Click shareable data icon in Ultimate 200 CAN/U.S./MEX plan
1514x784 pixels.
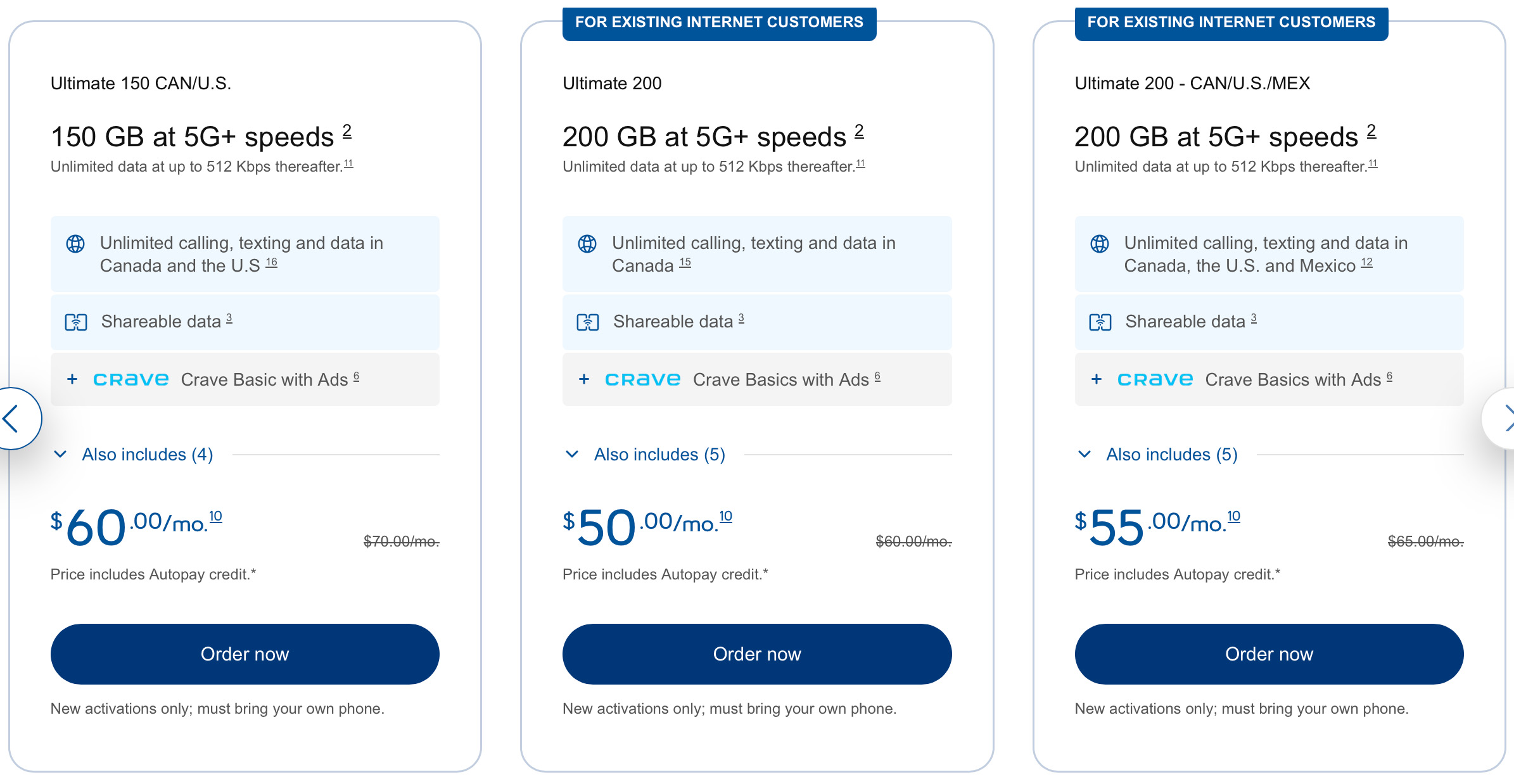pyautogui.click(x=1100, y=322)
